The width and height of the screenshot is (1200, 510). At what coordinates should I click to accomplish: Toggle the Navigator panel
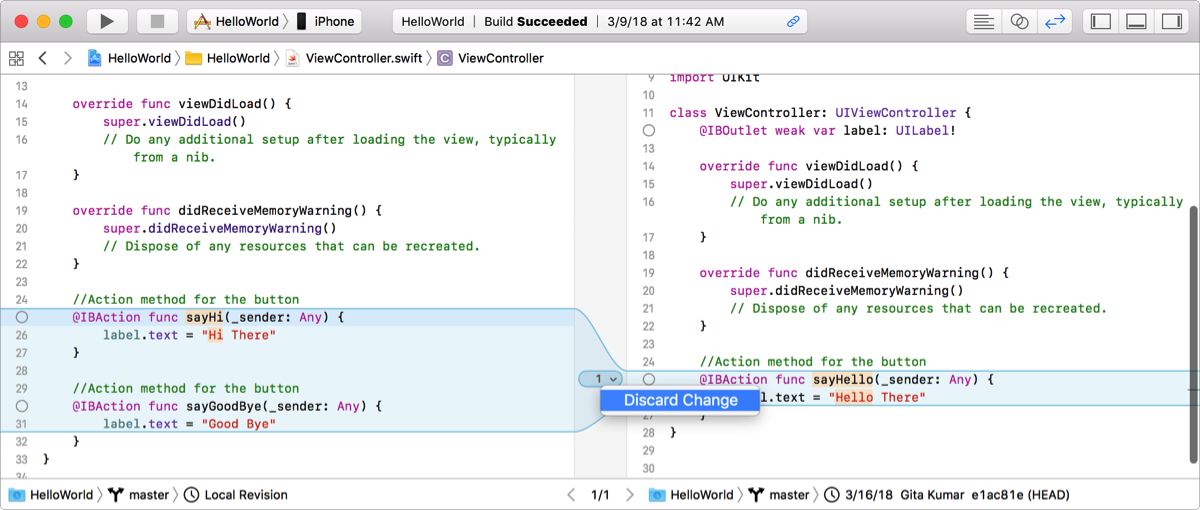[x=1101, y=21]
